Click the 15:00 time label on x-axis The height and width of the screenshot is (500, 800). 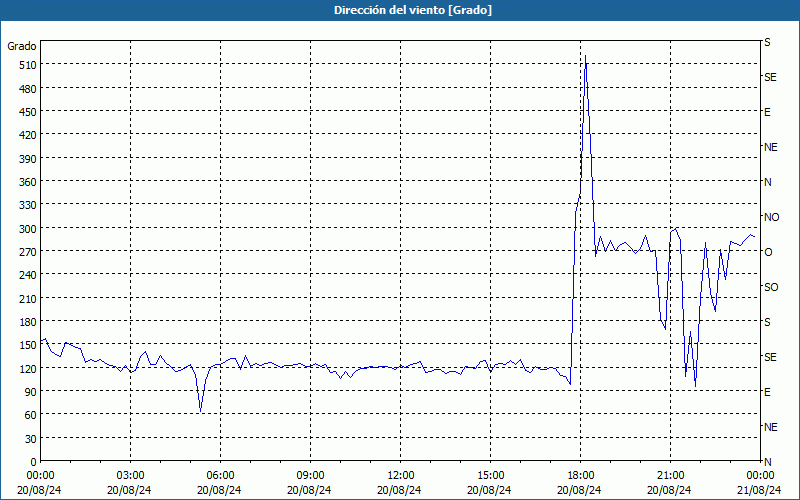tap(490, 476)
